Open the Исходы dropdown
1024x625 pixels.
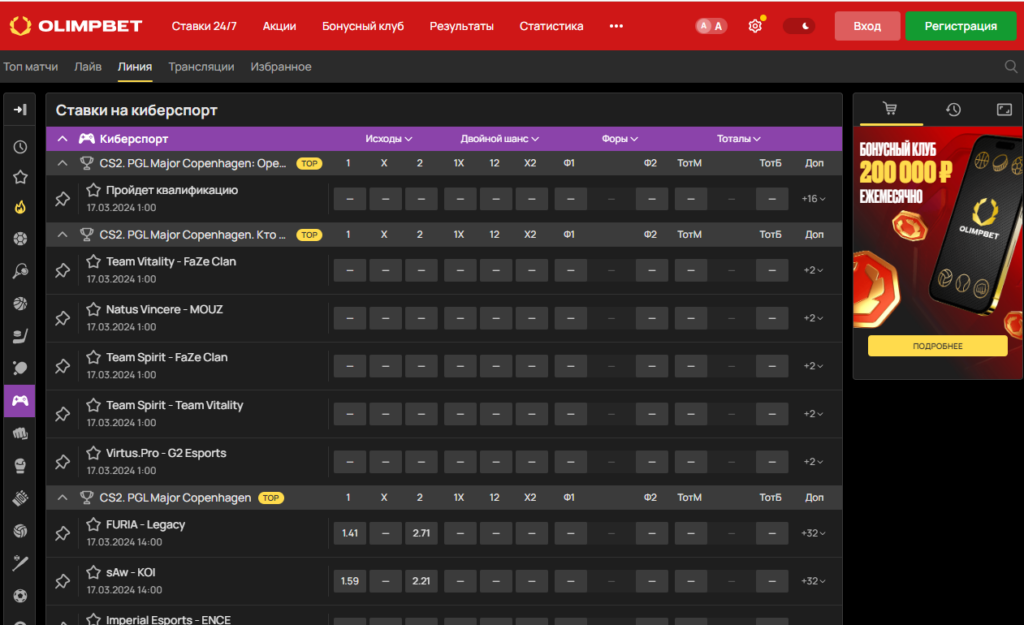(x=389, y=138)
